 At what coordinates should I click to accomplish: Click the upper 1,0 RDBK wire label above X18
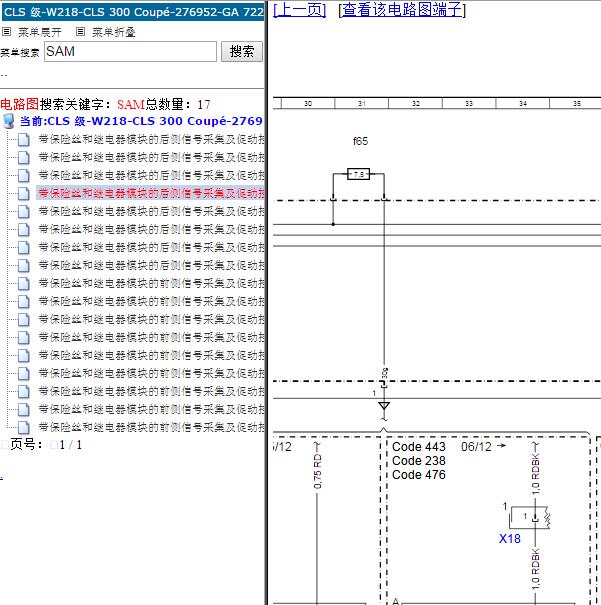(535, 474)
